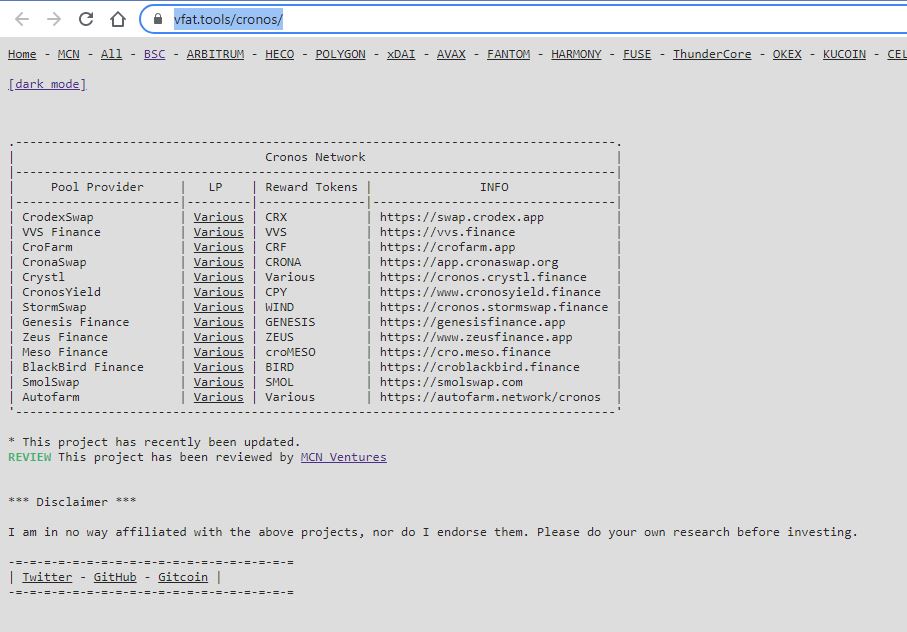Click the https://www.cronosyield.finance info text

pyautogui.click(x=491, y=292)
